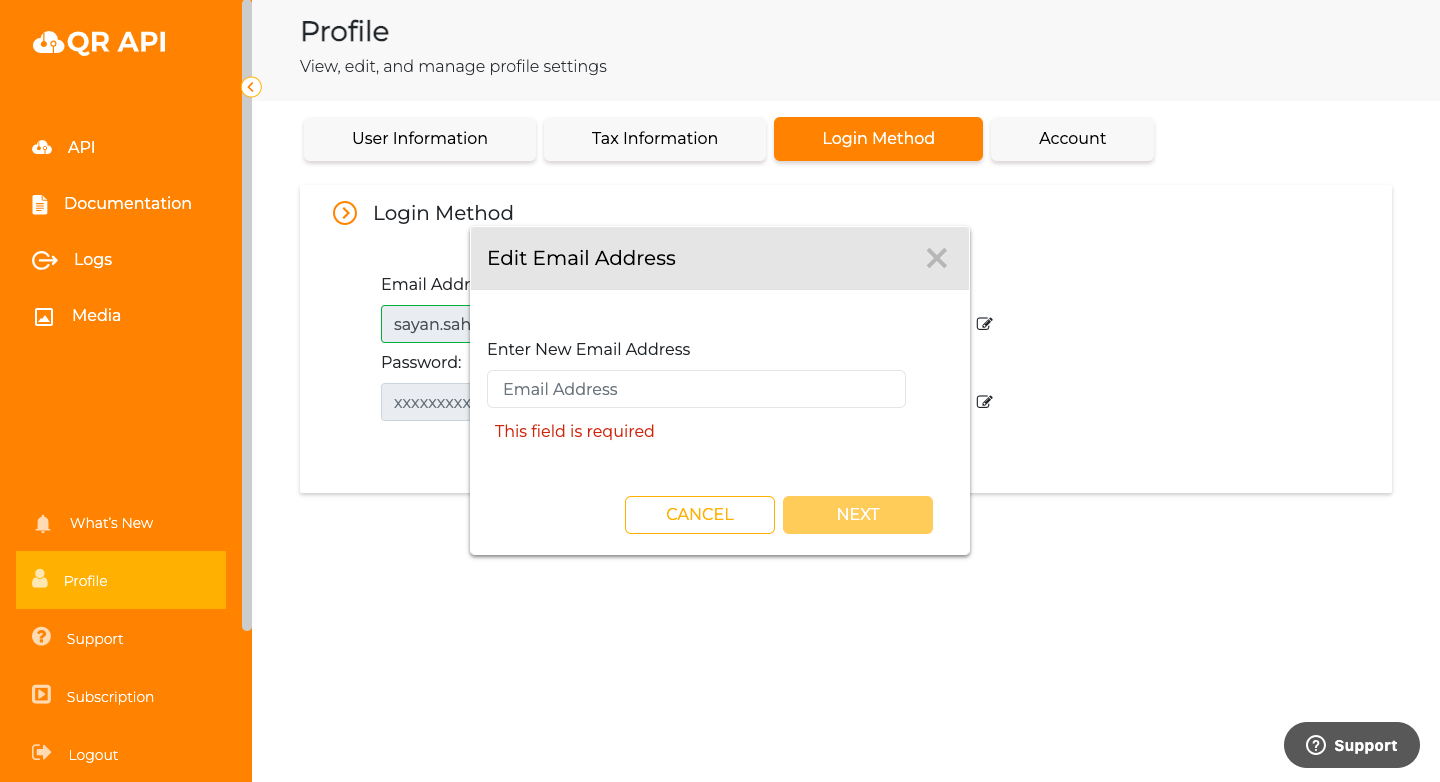Open the API cloud icon in sidebar
The width and height of the screenshot is (1440, 782).
pyautogui.click(x=42, y=147)
